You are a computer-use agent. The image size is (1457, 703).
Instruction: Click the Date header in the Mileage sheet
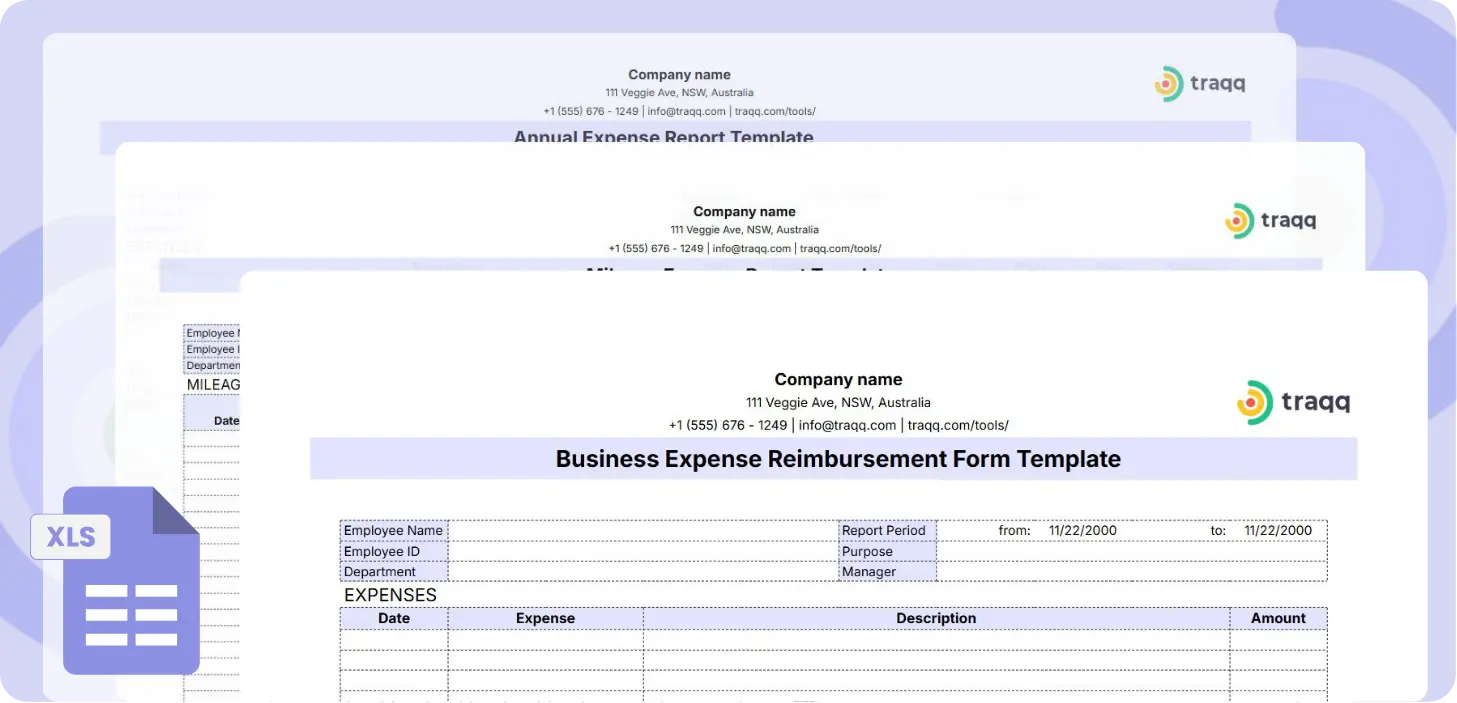(x=227, y=420)
